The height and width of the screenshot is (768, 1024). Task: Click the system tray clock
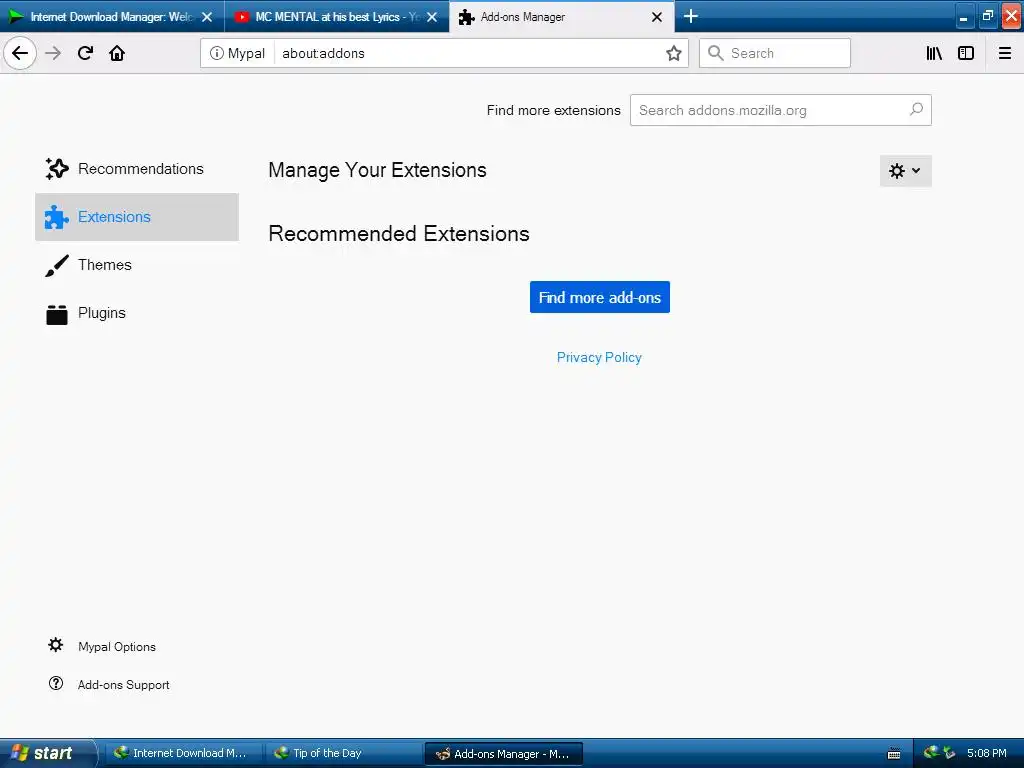click(x=986, y=753)
